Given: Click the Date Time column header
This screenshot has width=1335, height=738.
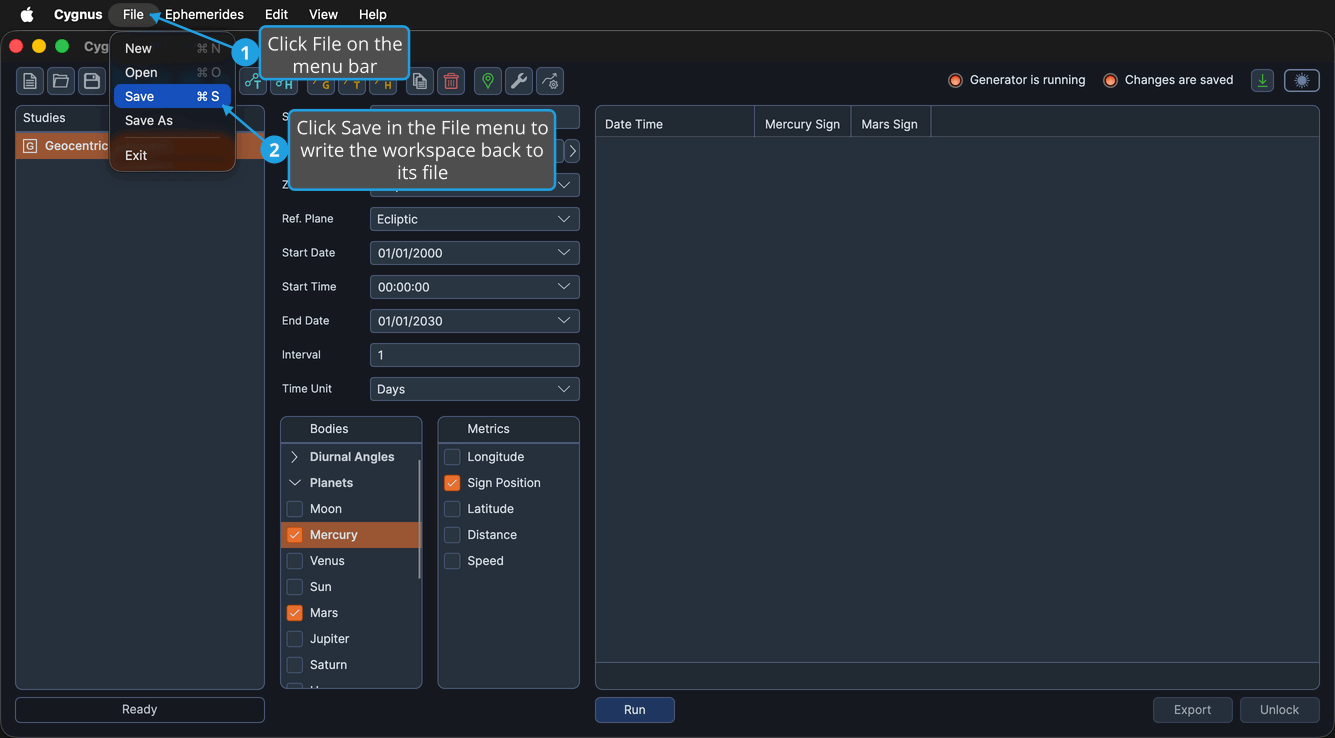Looking at the screenshot, I should pyautogui.click(x=675, y=124).
